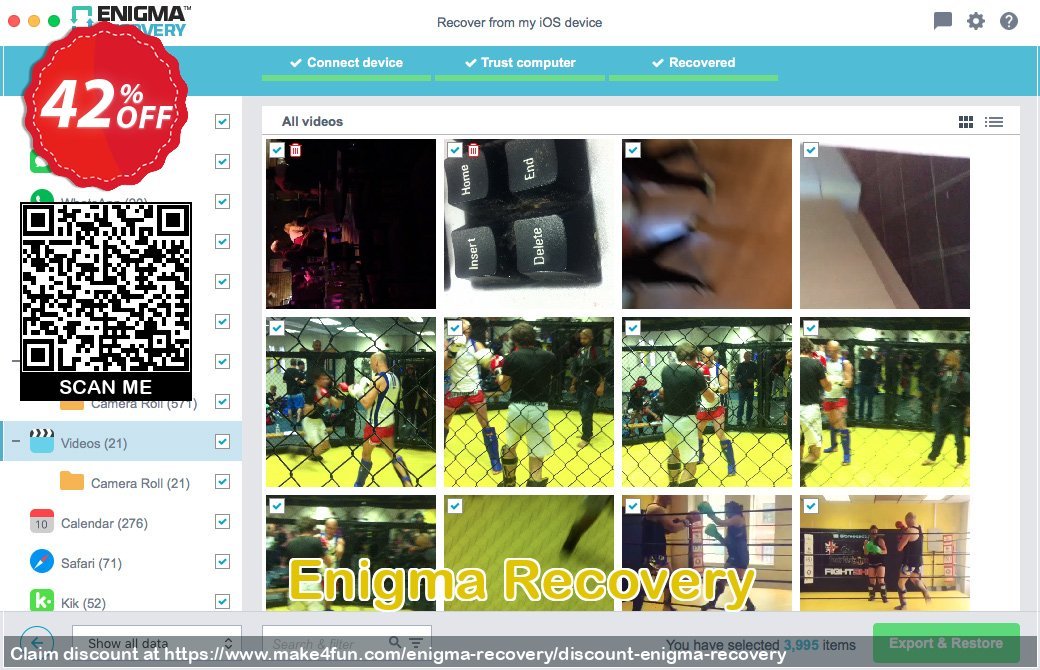Deselect the white wall video checkbox

[811, 150]
